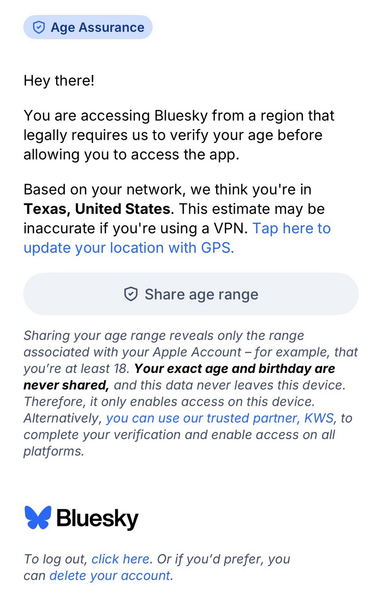The height and width of the screenshot is (603, 382).
Task: Click the shield checkmark icon beside Share age range
Action: pyautogui.click(x=131, y=294)
